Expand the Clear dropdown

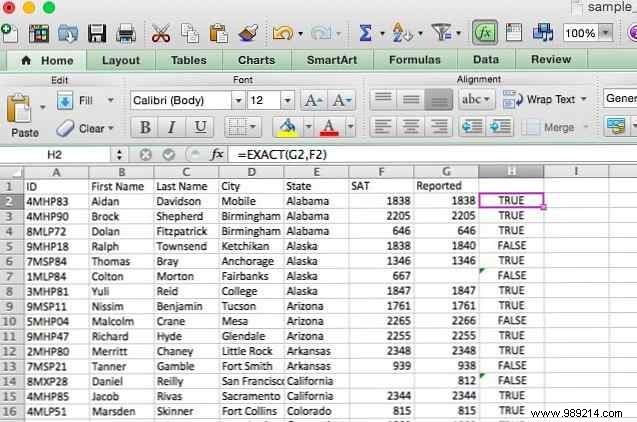110,128
